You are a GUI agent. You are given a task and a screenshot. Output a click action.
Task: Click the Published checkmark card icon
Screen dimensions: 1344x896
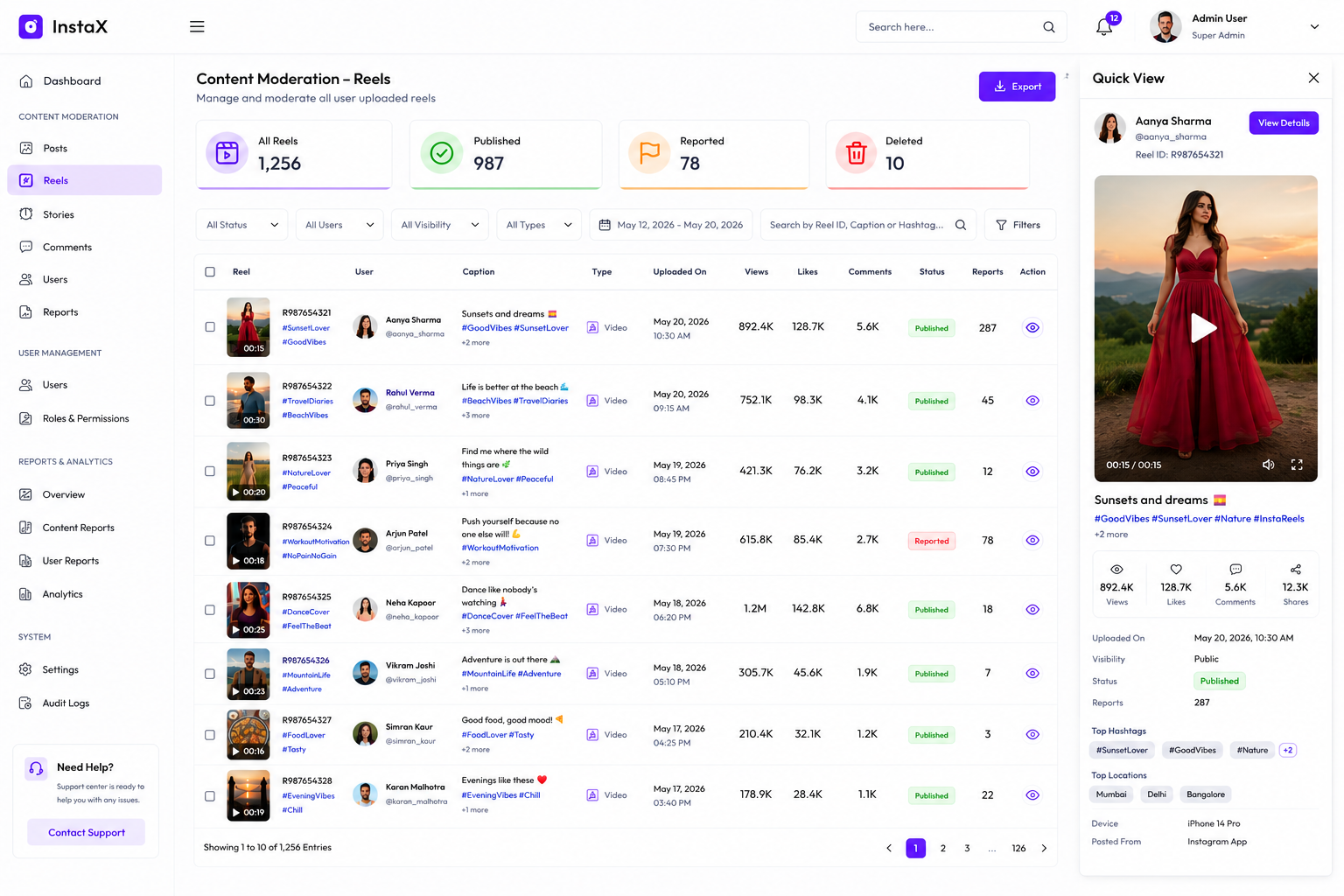(x=442, y=153)
